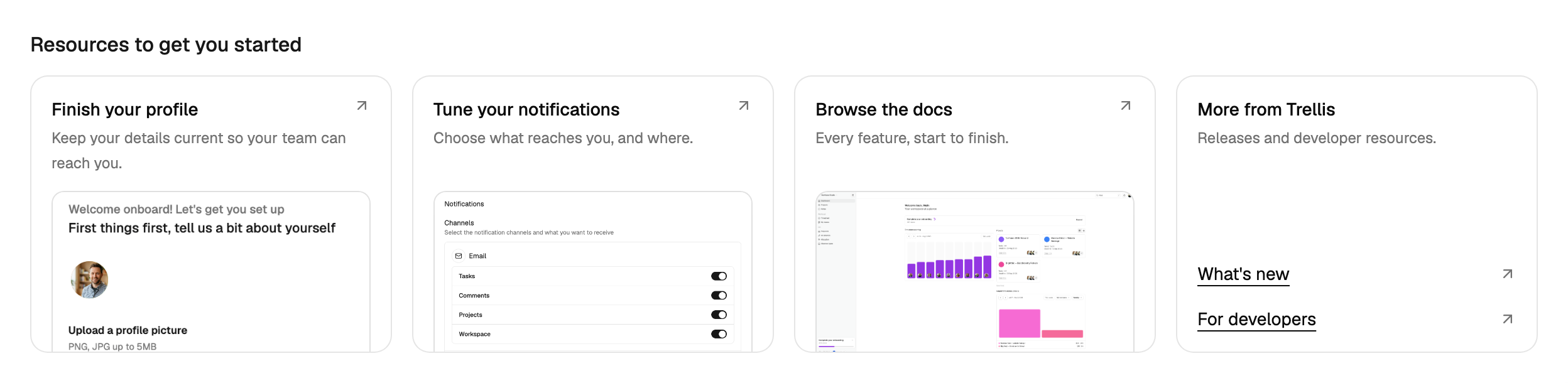1568x383 pixels.
Task: Click the Upload a profile picture label
Action: pyautogui.click(x=128, y=330)
